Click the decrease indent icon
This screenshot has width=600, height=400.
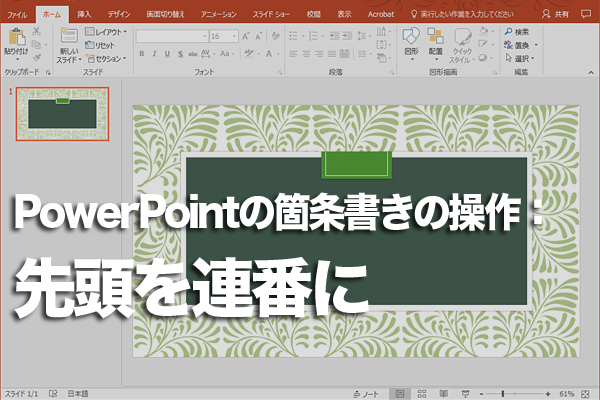pos(334,36)
